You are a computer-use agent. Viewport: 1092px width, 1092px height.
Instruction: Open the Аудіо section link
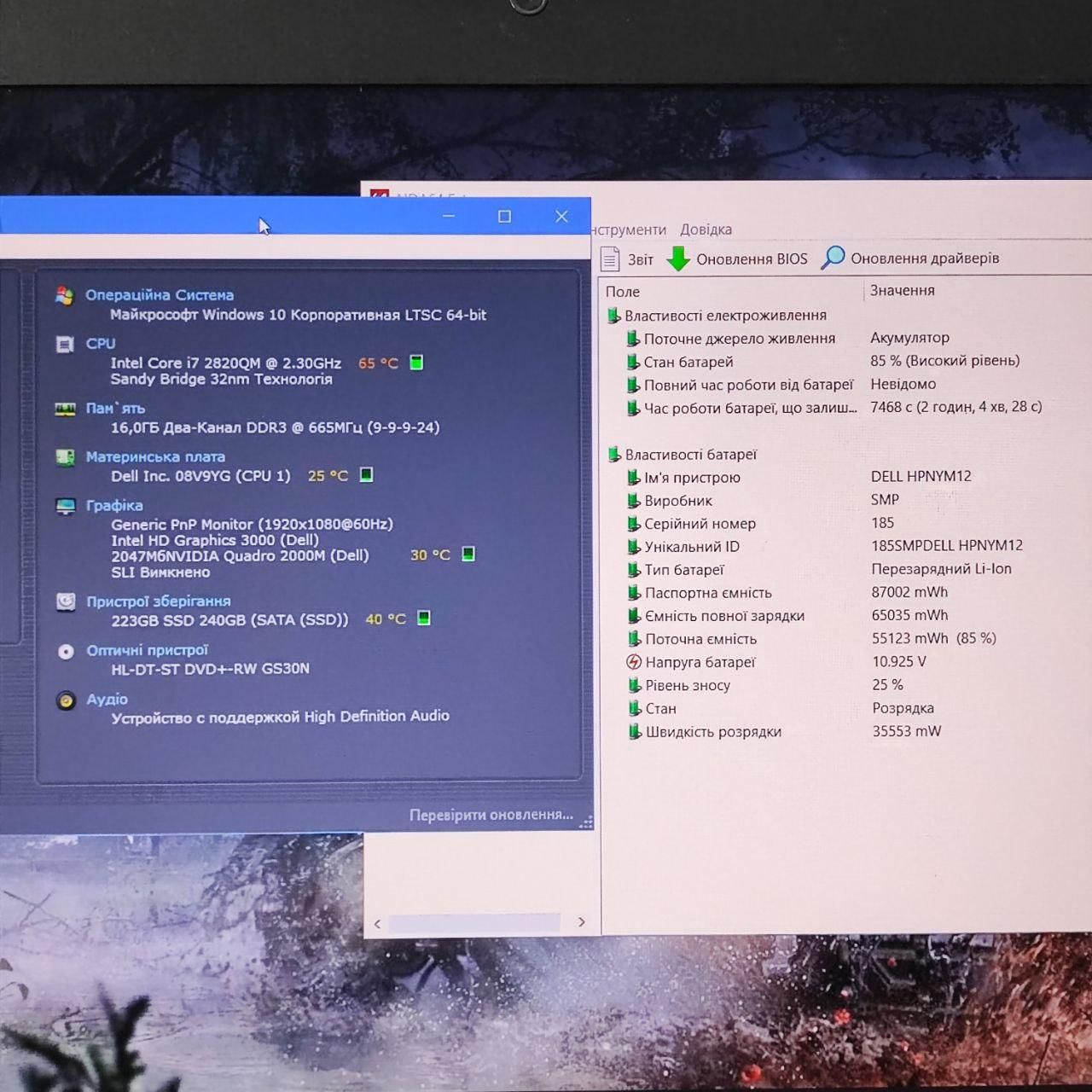pyautogui.click(x=107, y=700)
